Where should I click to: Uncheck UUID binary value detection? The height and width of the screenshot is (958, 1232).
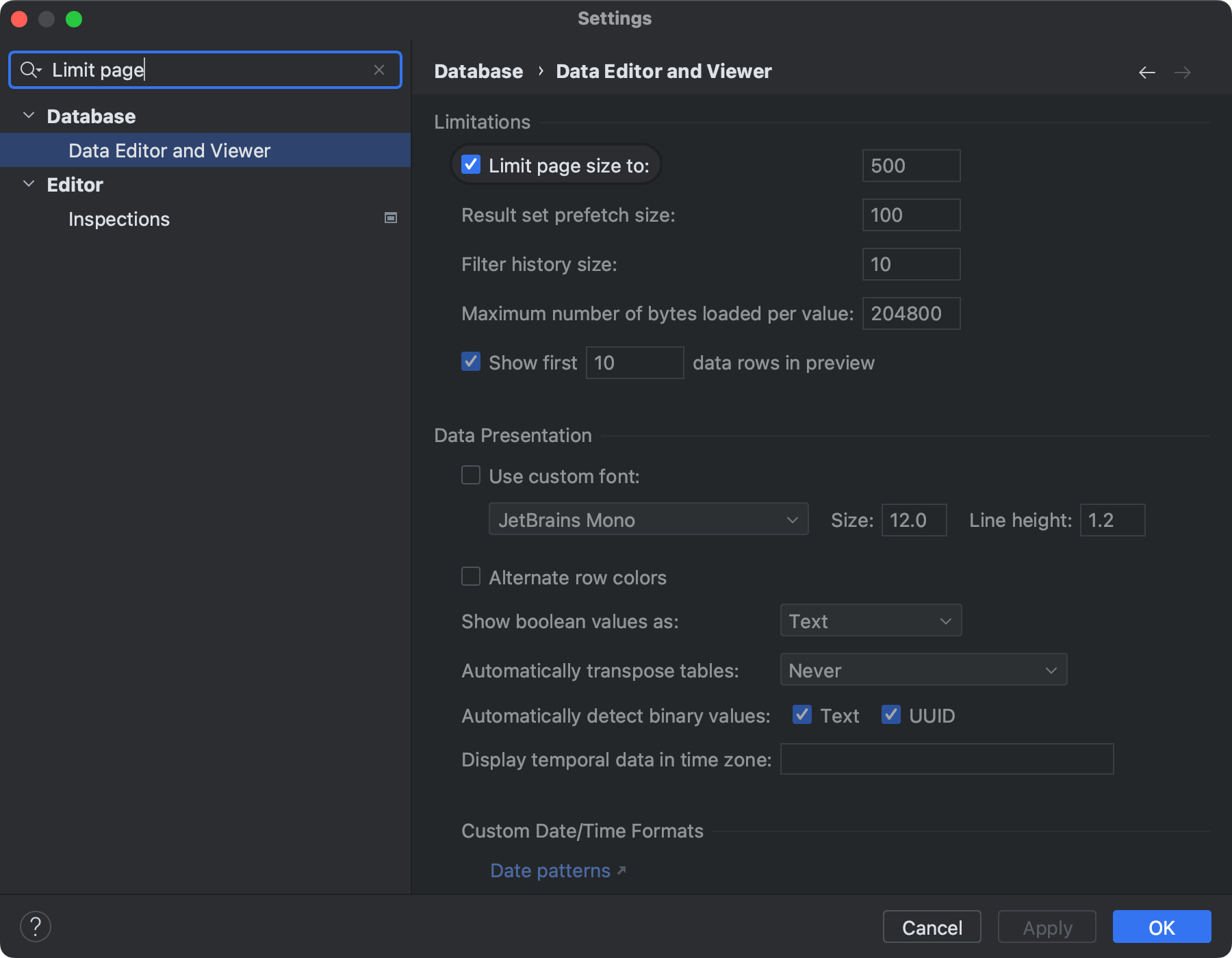click(890, 715)
